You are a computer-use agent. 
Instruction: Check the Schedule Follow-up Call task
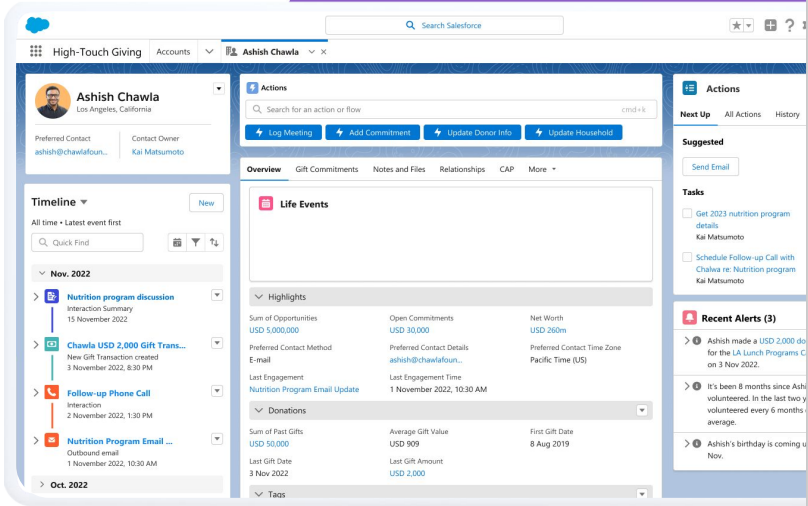click(x=687, y=257)
